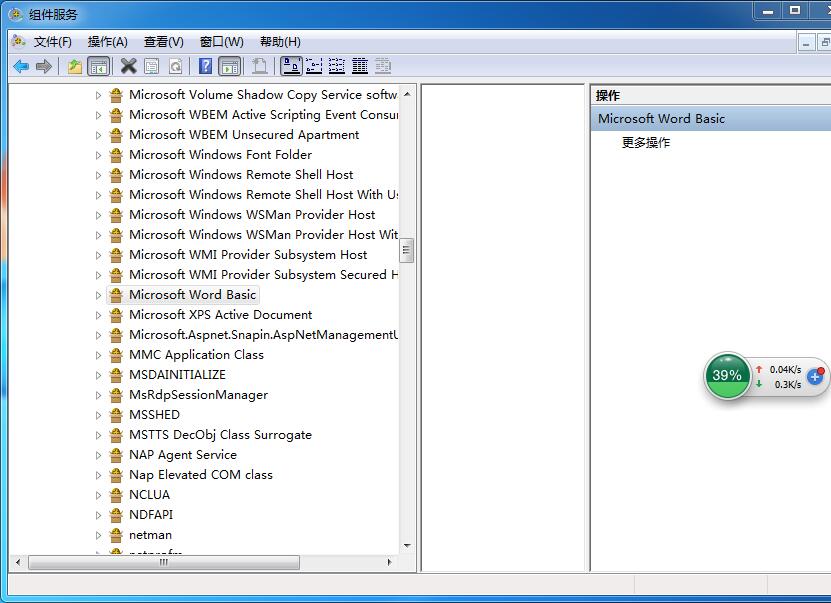The image size is (831, 603).
Task: Click icon beside Microsoft WMI Provider Subsystem Secured
Action: tap(116, 275)
